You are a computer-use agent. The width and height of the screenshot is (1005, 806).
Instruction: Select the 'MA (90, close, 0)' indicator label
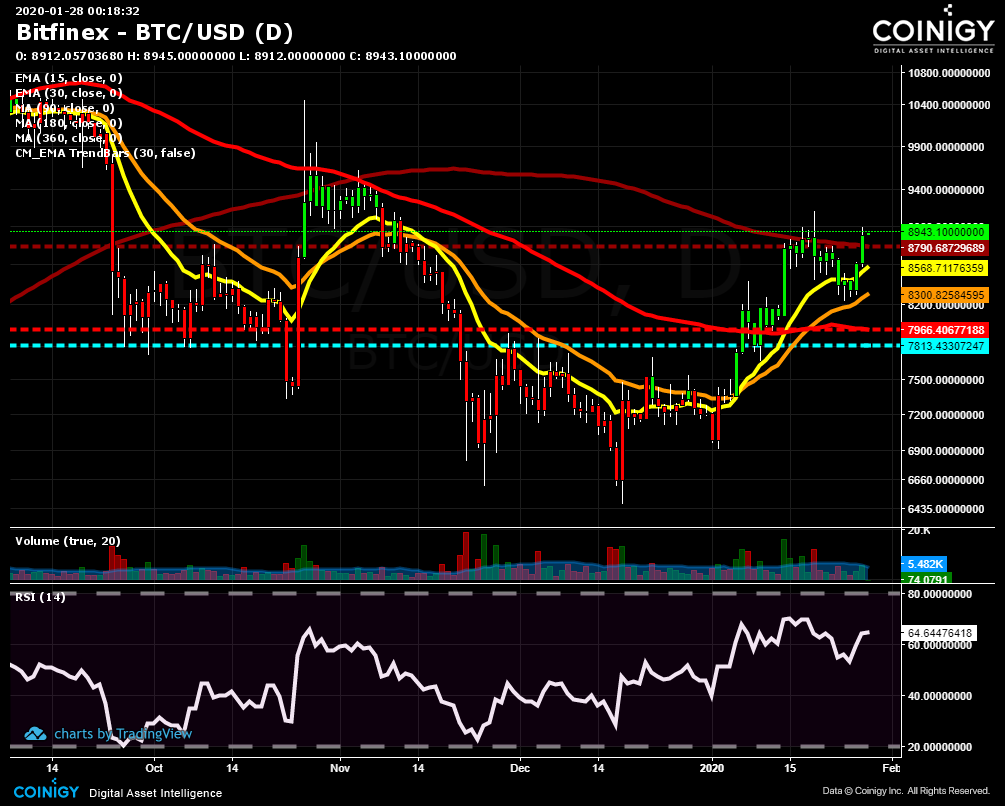pos(65,108)
